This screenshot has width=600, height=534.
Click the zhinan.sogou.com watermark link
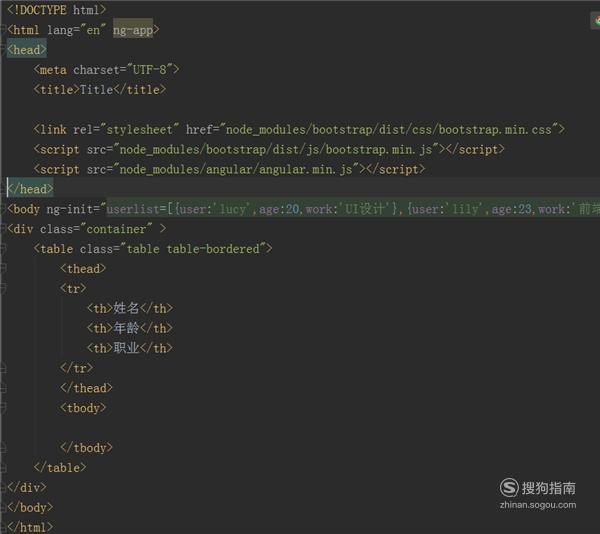tap(538, 505)
